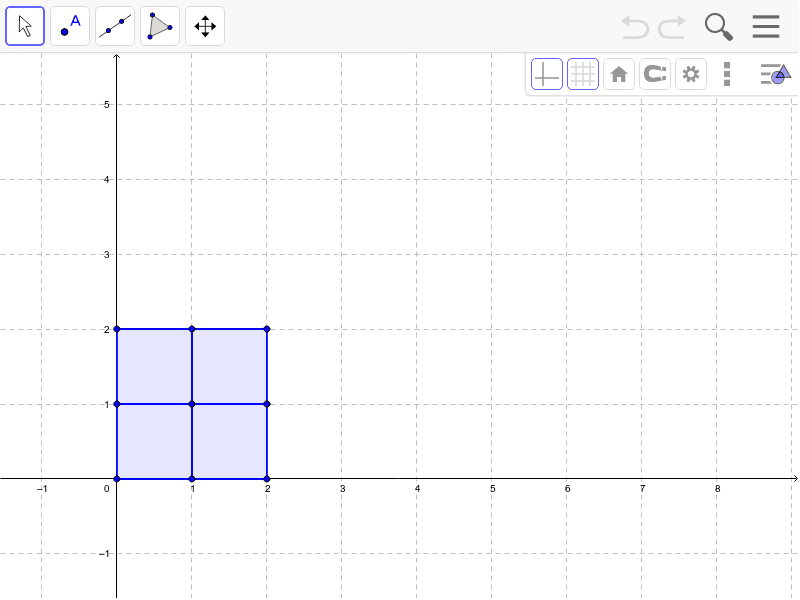Toggle axes visibility in style bar

(x=547, y=74)
